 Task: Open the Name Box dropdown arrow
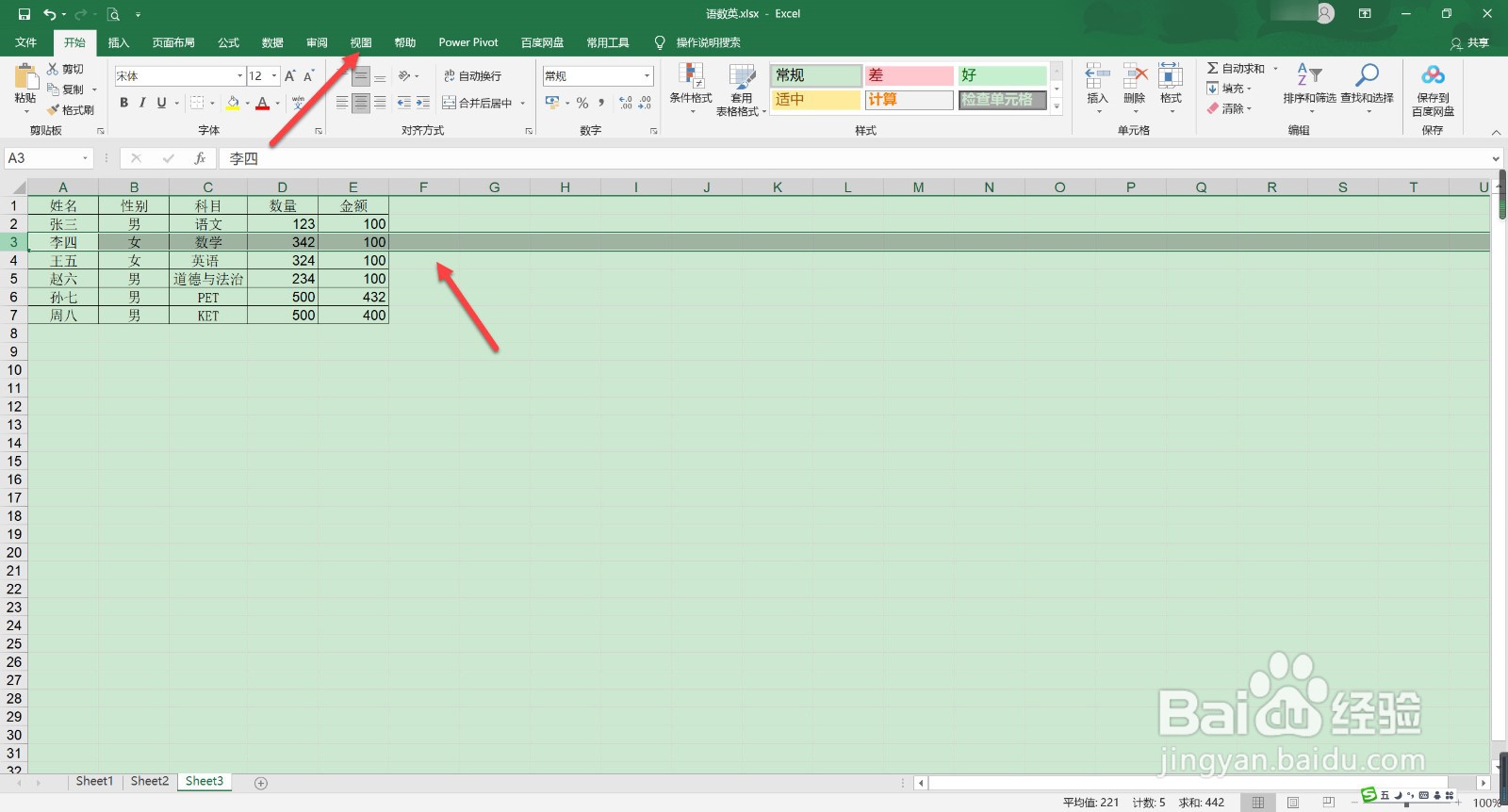coord(85,158)
